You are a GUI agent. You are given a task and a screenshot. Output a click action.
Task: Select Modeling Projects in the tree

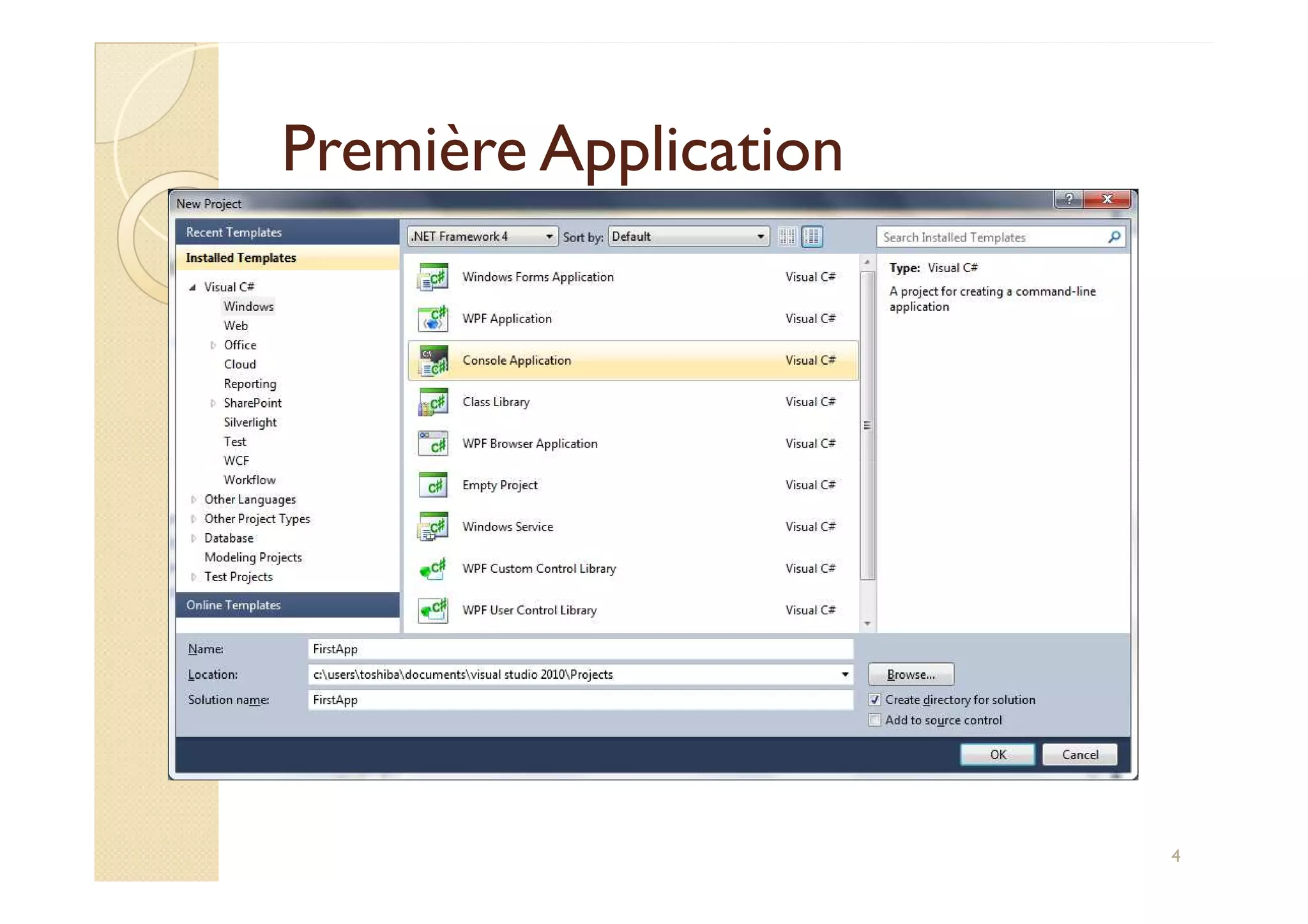pos(253,557)
